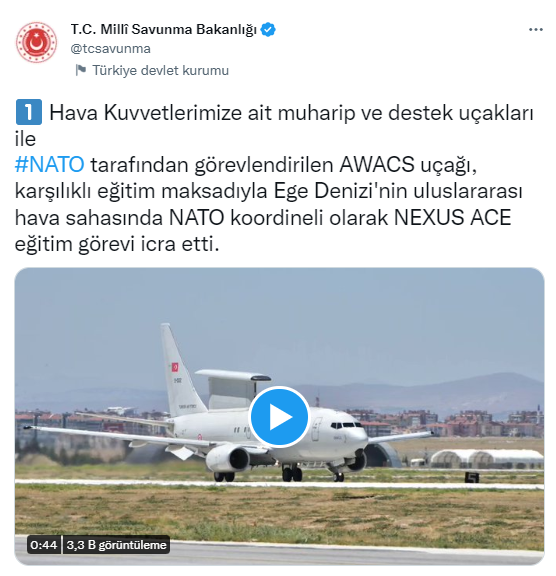The image size is (556, 576).
Task: Open the T.C. Millî Savunma Bakanlığı account name
Action: point(164,30)
